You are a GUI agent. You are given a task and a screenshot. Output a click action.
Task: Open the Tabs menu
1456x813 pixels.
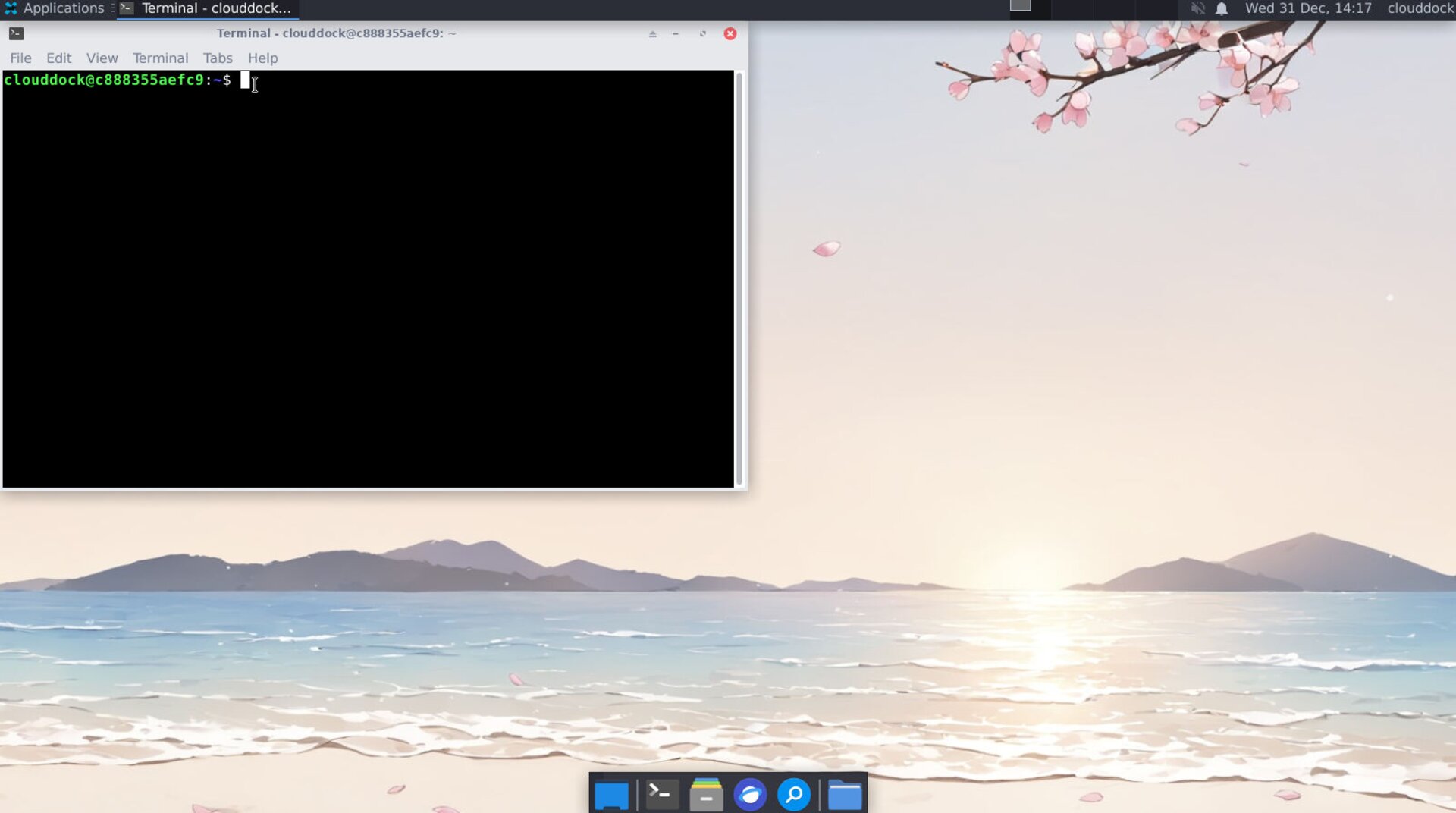click(218, 58)
